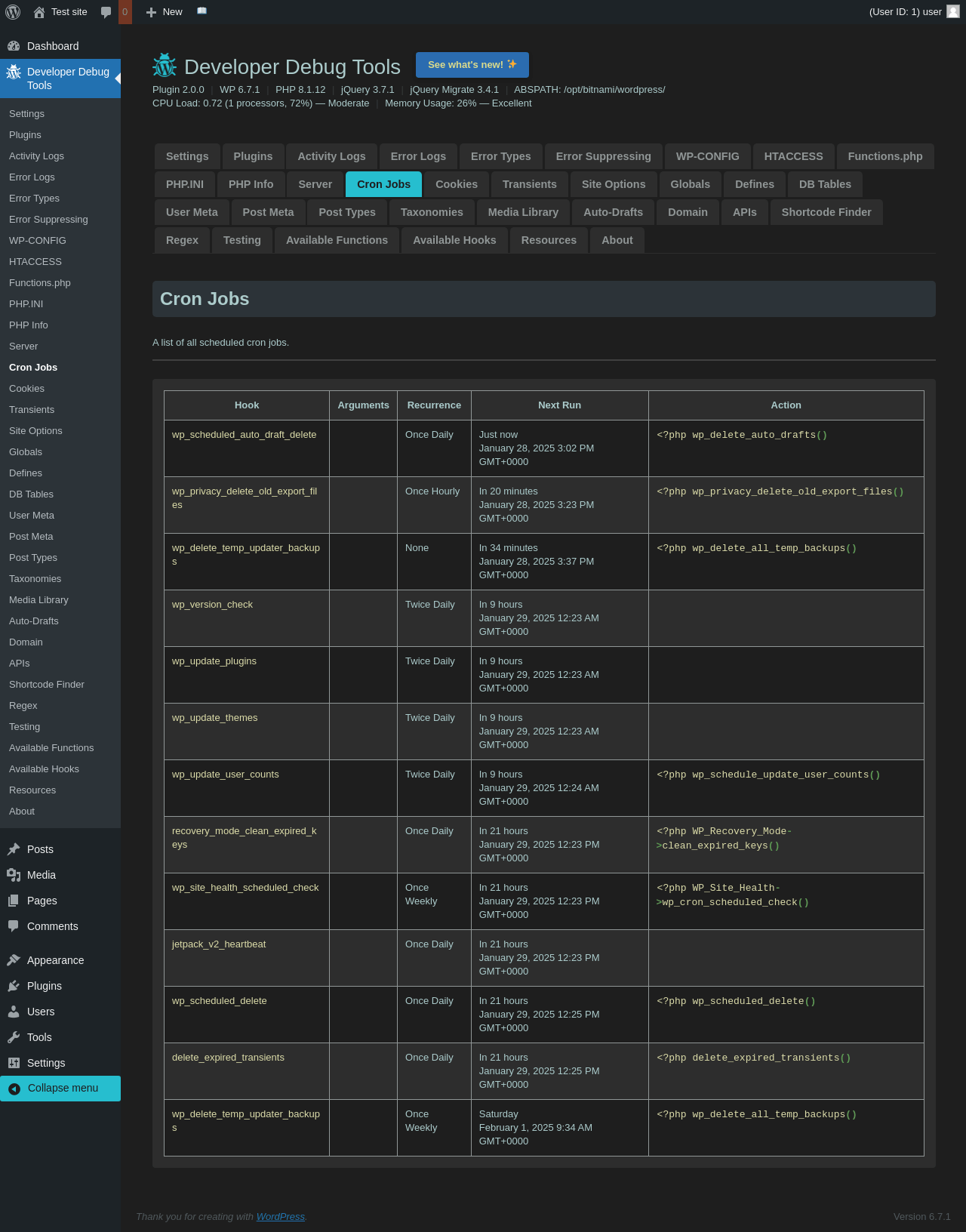Click the WordPress logo in admin bar

tap(13, 12)
